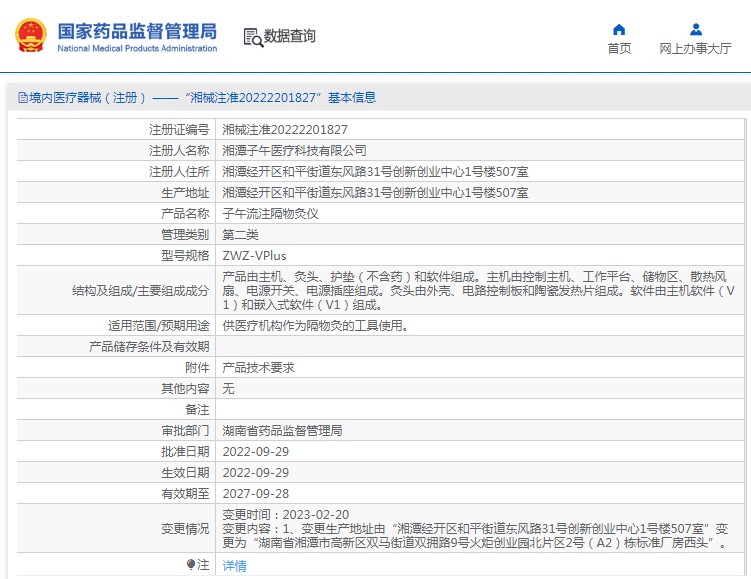Image resolution: width=751 pixels, height=579 pixels.
Task: Click the 附件 label
Action: 197,367
